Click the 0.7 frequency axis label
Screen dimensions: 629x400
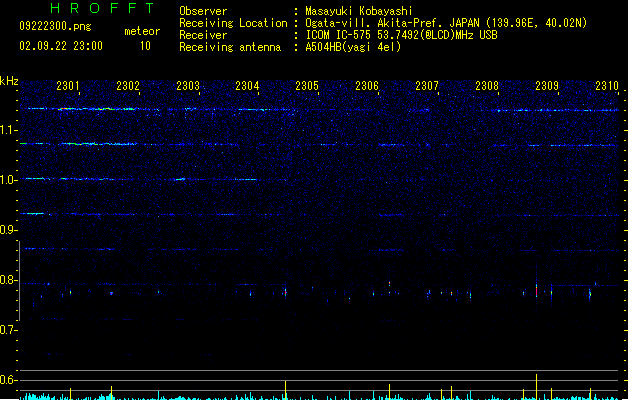pos(8,330)
